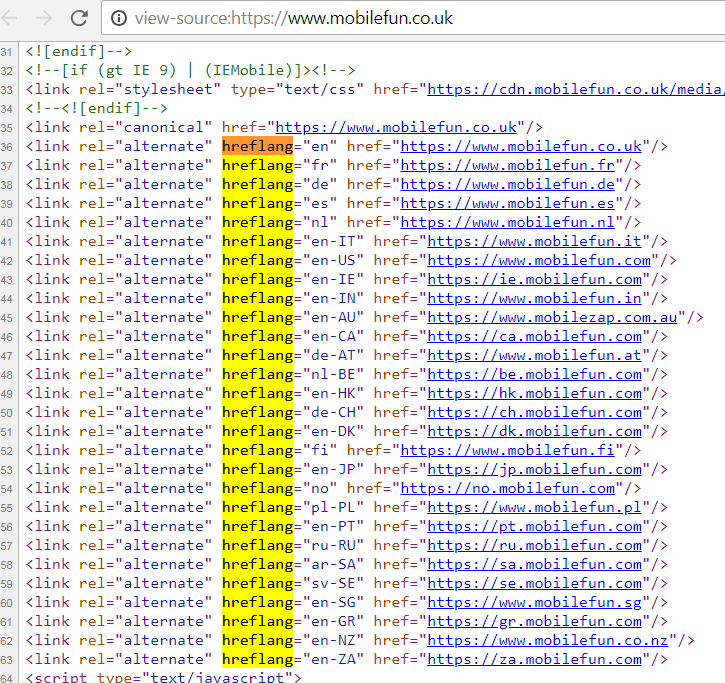Reload the page with refresh icon
The width and height of the screenshot is (725, 683).
point(79,18)
